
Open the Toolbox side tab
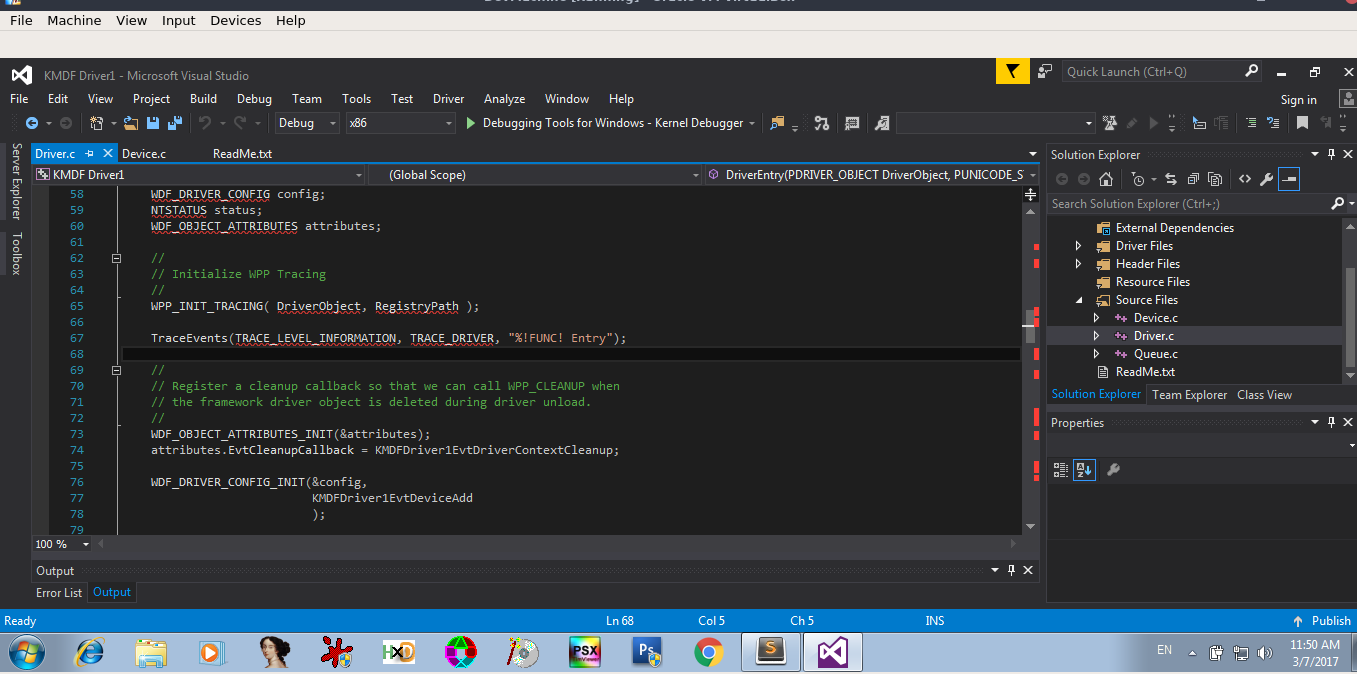pos(16,253)
